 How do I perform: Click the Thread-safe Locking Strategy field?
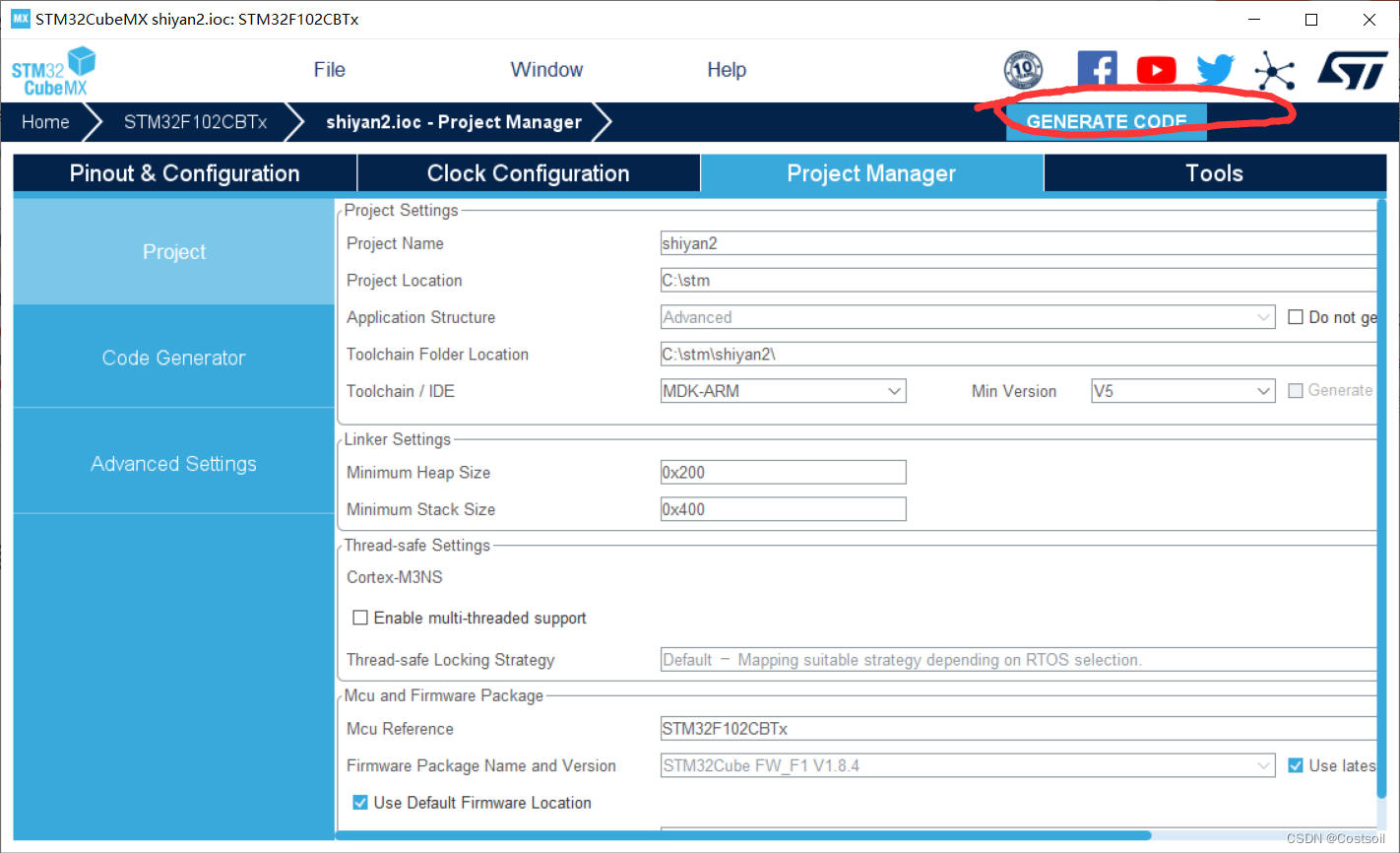tap(1018, 660)
